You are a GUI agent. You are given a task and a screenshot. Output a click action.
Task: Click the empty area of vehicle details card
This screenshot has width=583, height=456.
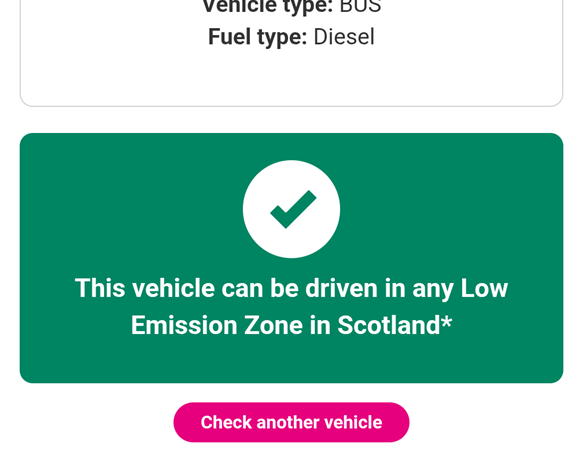[x=292, y=78]
